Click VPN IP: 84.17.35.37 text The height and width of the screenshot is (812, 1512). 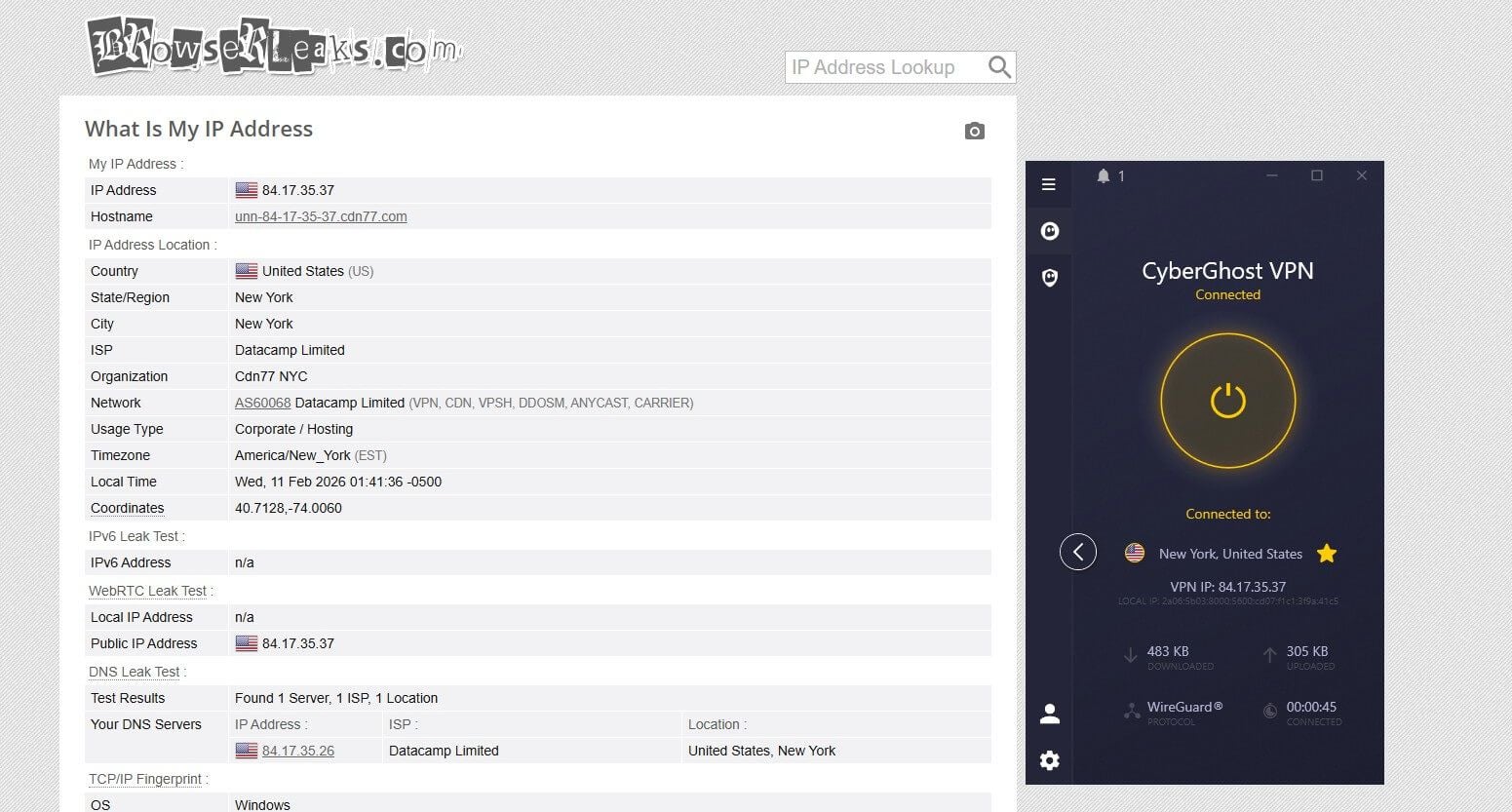point(1227,587)
